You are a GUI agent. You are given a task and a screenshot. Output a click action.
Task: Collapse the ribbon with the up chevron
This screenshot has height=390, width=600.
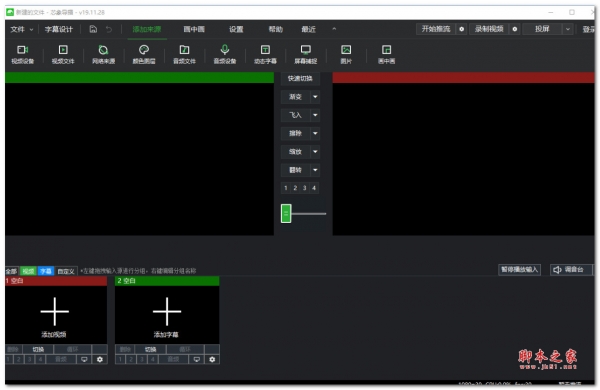[334, 29]
